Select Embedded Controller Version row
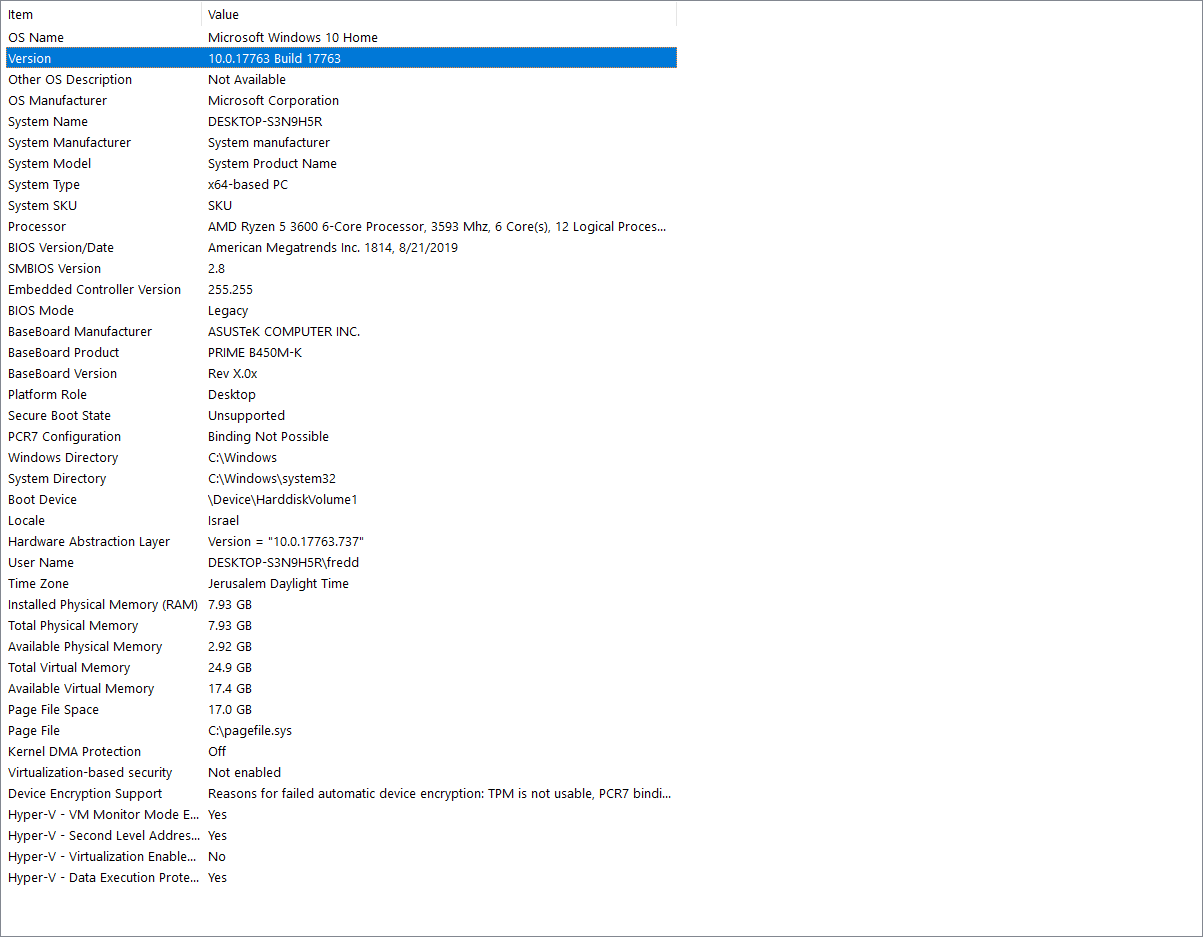 click(341, 290)
